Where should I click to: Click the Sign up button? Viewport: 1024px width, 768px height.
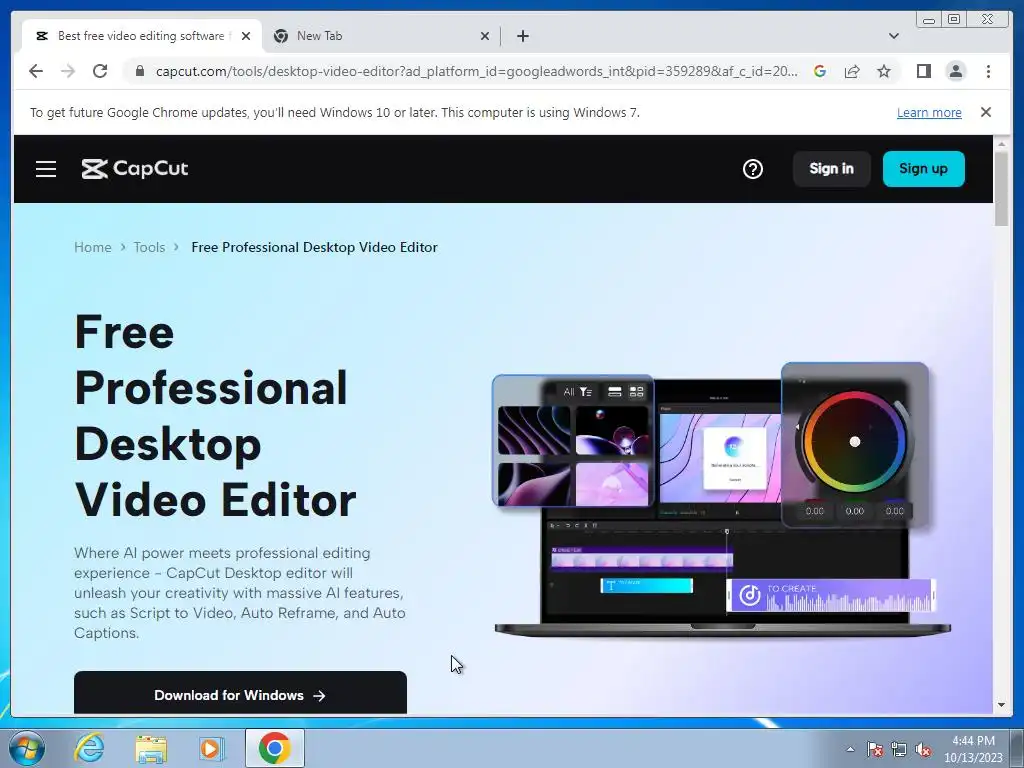923,168
